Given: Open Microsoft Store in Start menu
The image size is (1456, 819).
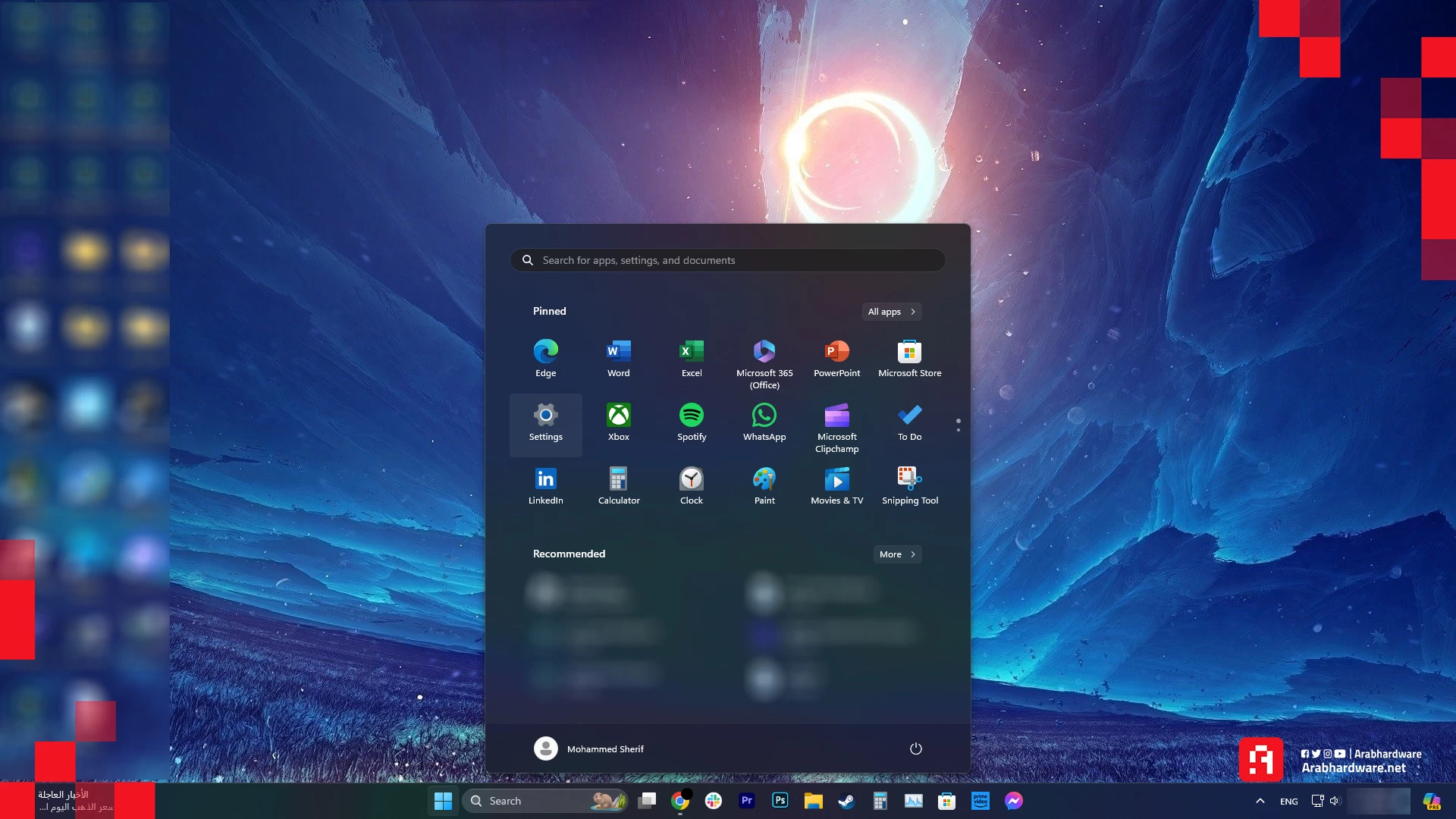Looking at the screenshot, I should click(909, 359).
